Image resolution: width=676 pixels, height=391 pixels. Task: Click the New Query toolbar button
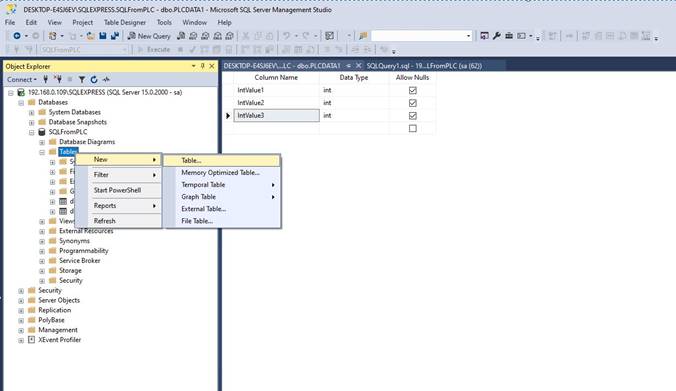(x=149, y=36)
